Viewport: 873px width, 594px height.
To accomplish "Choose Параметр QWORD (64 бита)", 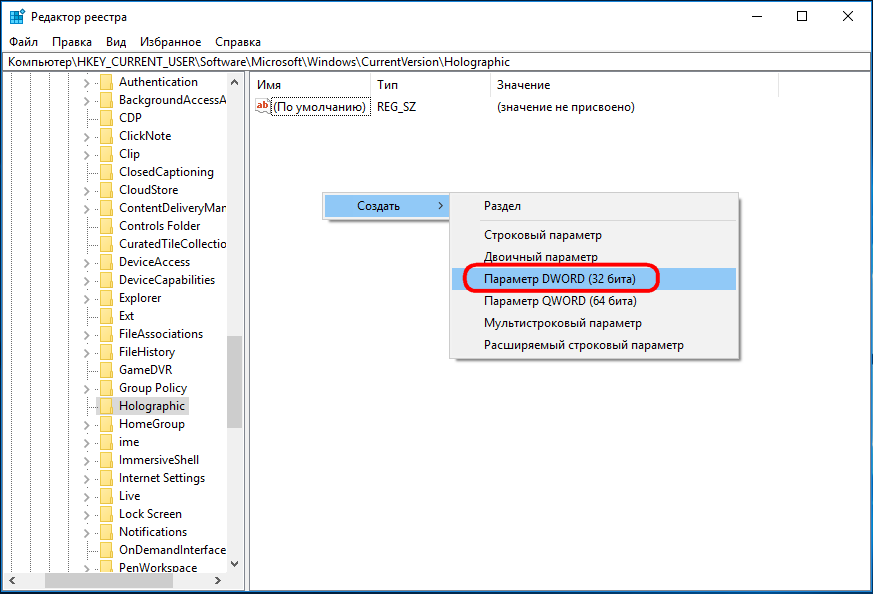I will click(594, 301).
